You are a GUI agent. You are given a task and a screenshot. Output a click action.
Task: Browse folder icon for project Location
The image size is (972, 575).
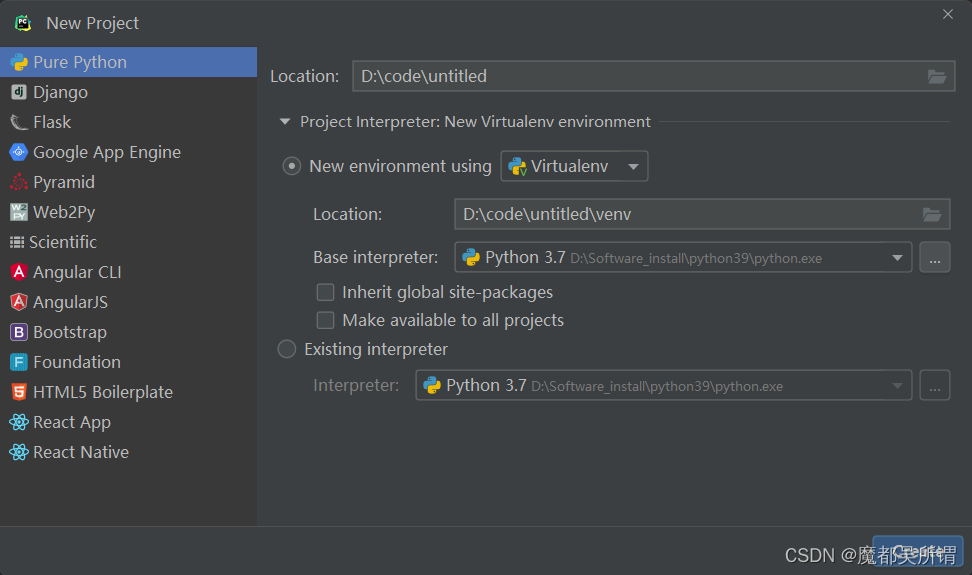(x=937, y=76)
